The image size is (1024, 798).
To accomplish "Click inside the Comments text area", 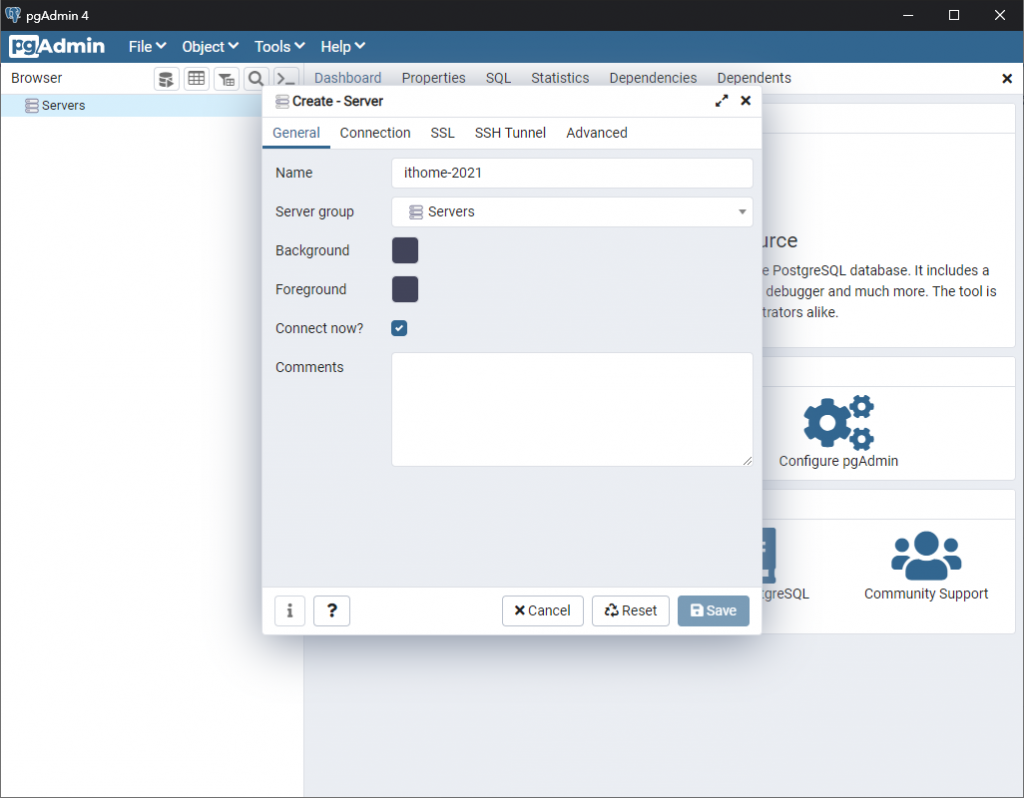I will 572,409.
